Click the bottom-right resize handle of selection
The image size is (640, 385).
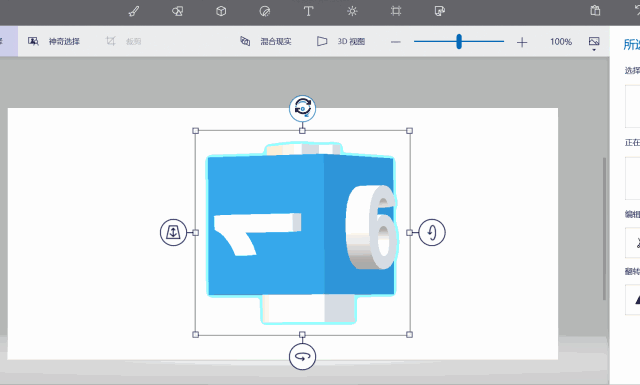tap(409, 334)
